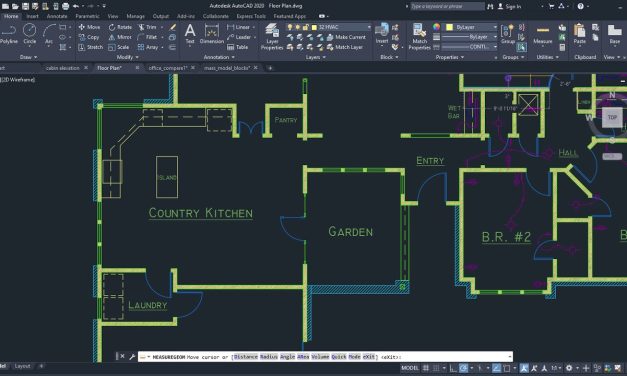Toggle group selection on/off in Groups panel
Image resolution: width=627 pixels, height=376 pixels.
click(521, 47)
